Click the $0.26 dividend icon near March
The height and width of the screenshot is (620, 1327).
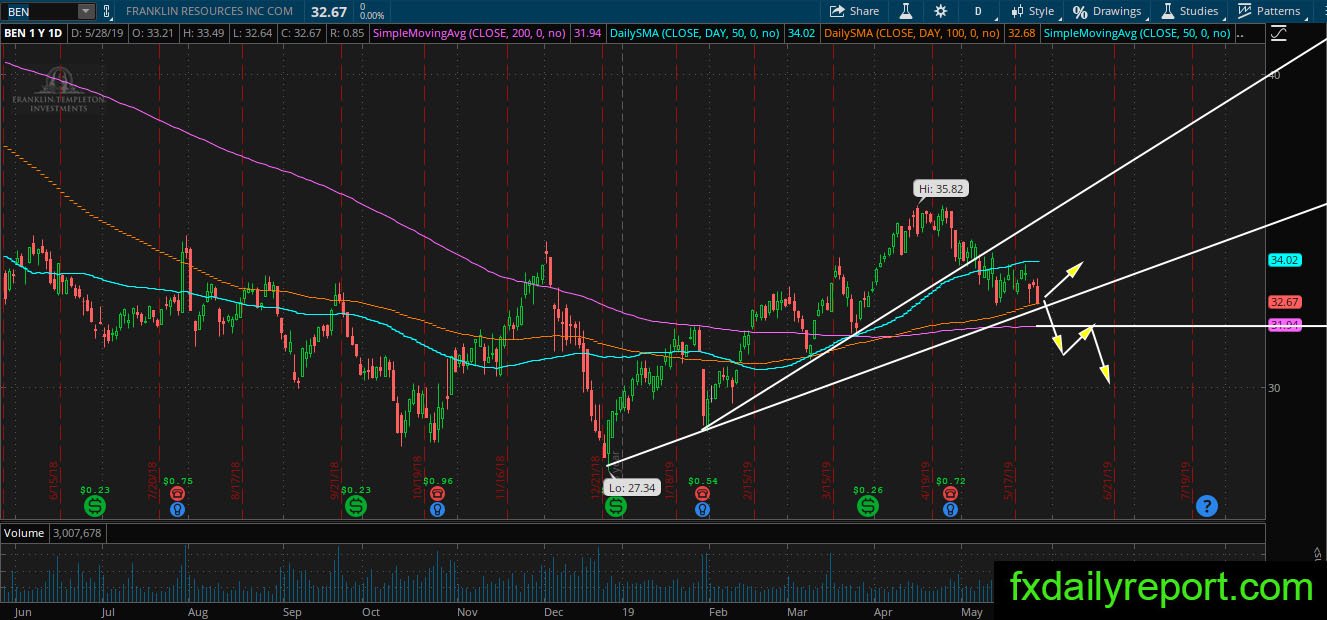(868, 507)
